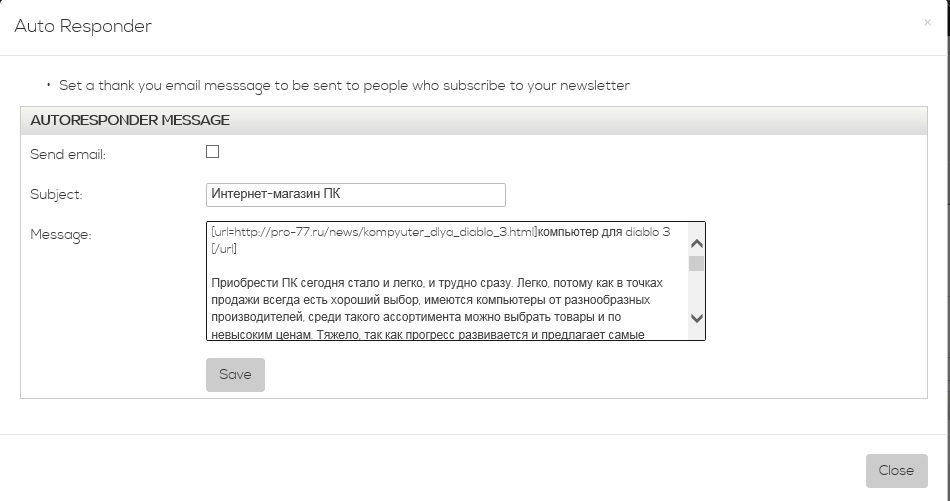Image resolution: width=950 pixels, height=501 pixels.
Task: Click the "Subject:" label
Action: (x=56, y=195)
